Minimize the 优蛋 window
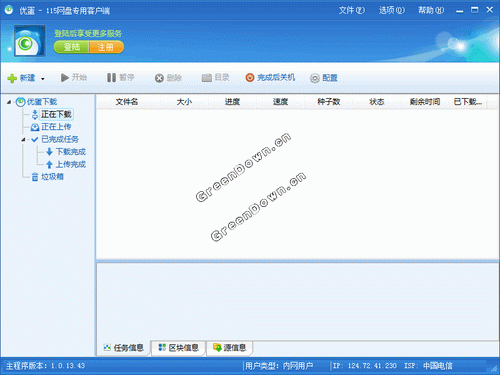Screen dimensions: 500x375 click(x=460, y=11)
